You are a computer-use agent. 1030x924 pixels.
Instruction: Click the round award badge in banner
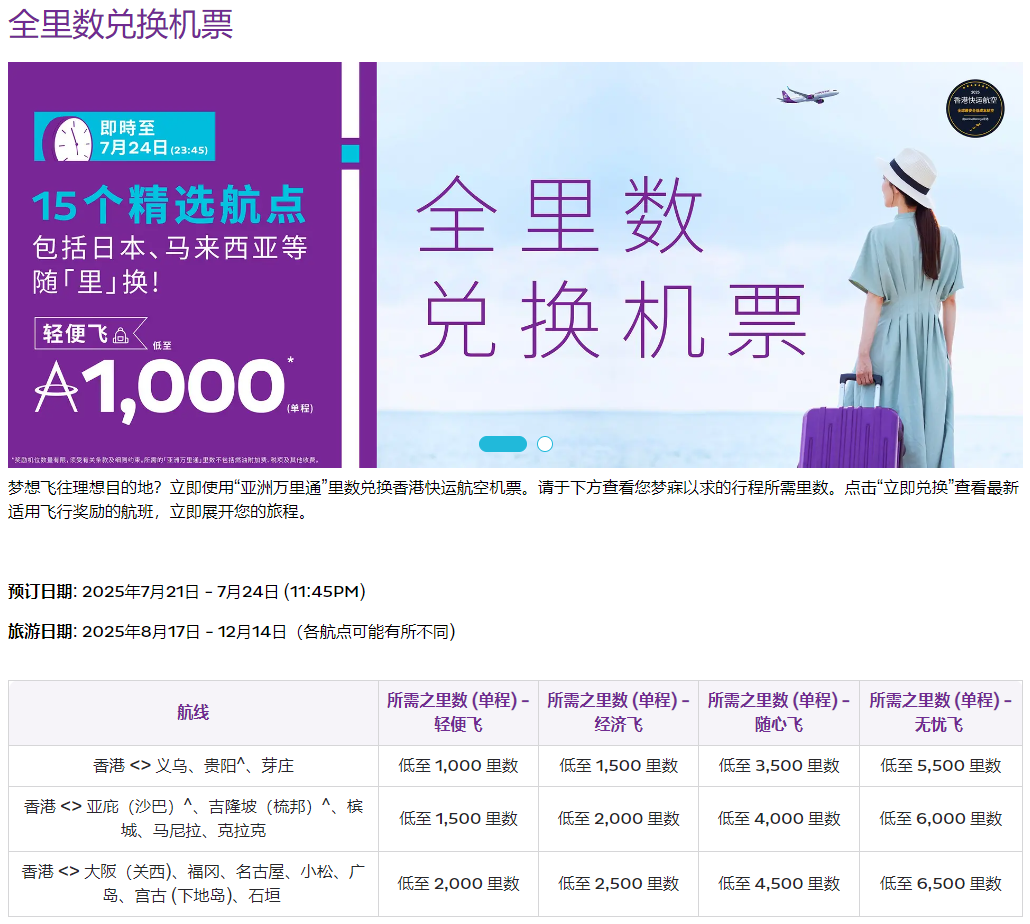(975, 108)
